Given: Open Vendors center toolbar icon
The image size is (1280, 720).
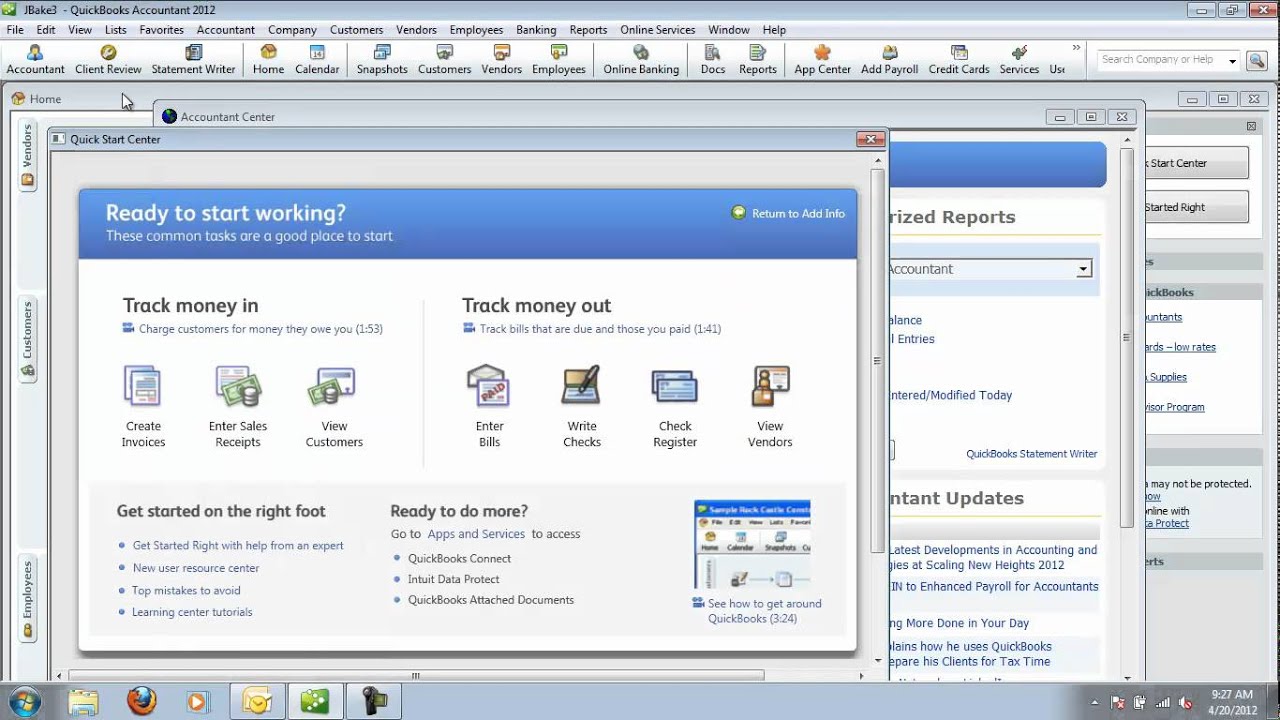Looking at the screenshot, I should click(x=501, y=60).
